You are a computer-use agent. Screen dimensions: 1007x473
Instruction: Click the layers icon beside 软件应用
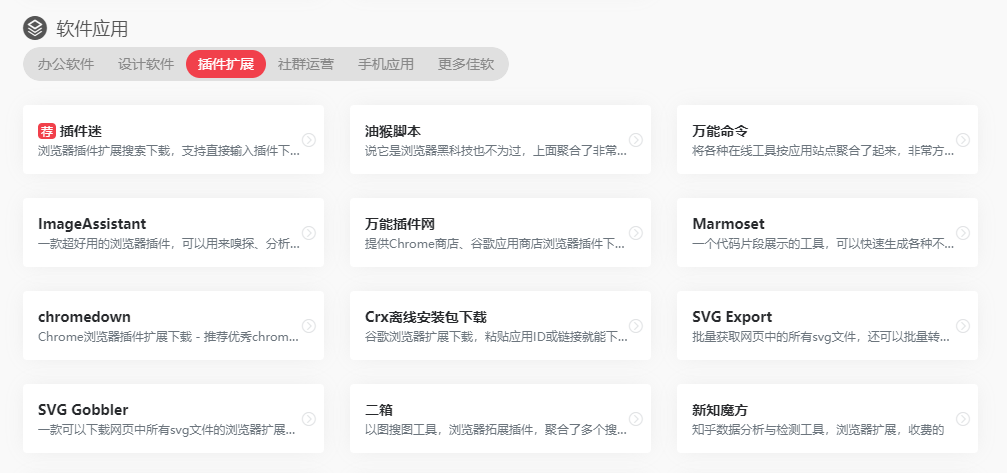[x=35, y=28]
